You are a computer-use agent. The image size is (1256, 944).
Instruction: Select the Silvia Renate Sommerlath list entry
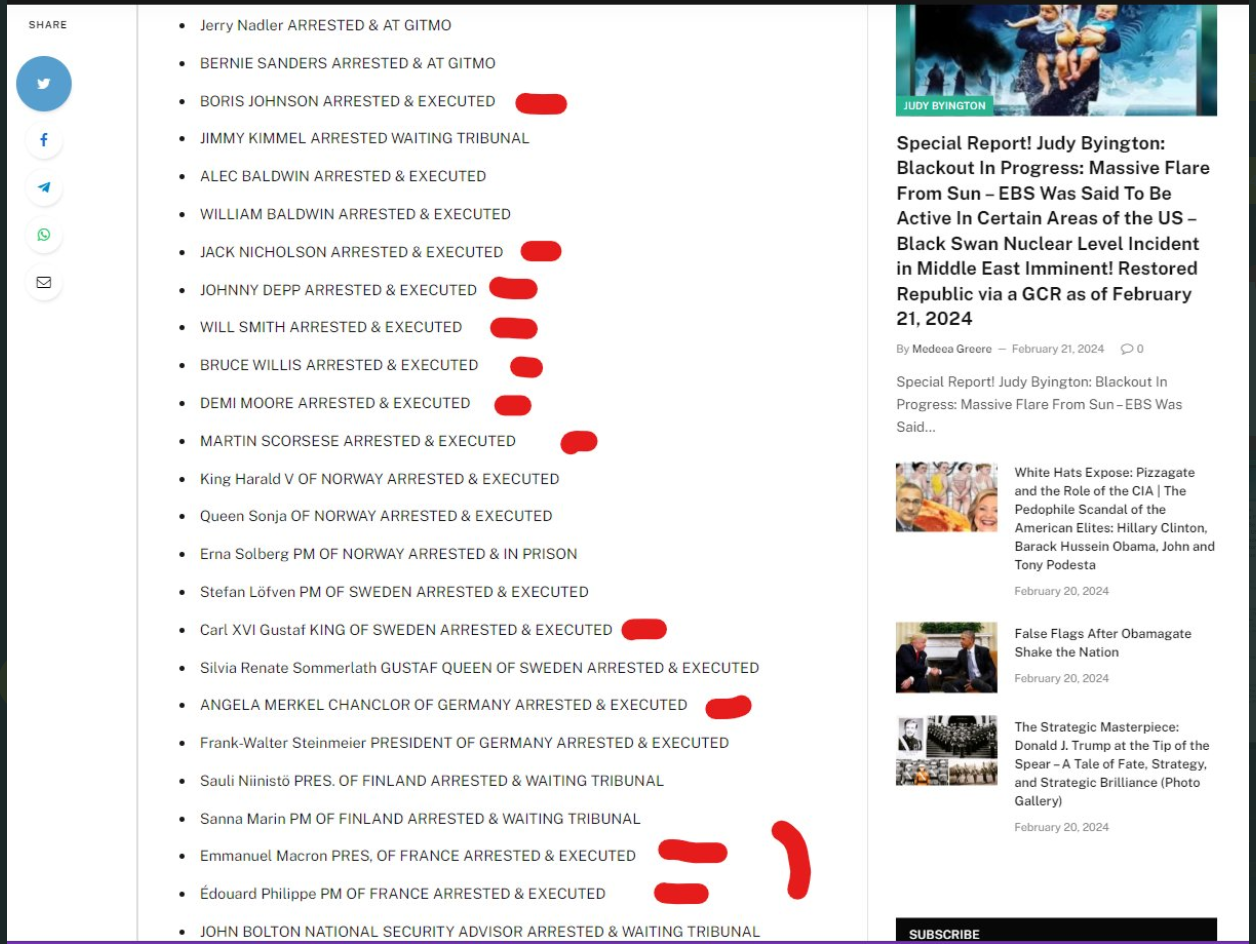coord(479,668)
